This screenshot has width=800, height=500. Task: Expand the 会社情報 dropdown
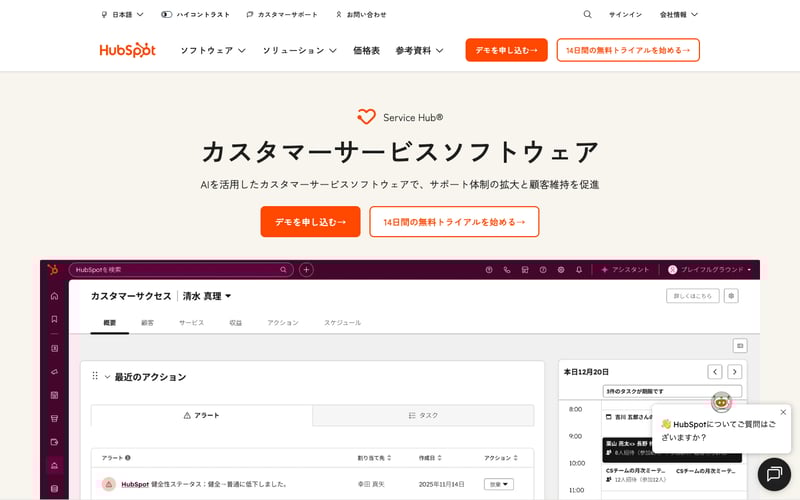[678, 14]
